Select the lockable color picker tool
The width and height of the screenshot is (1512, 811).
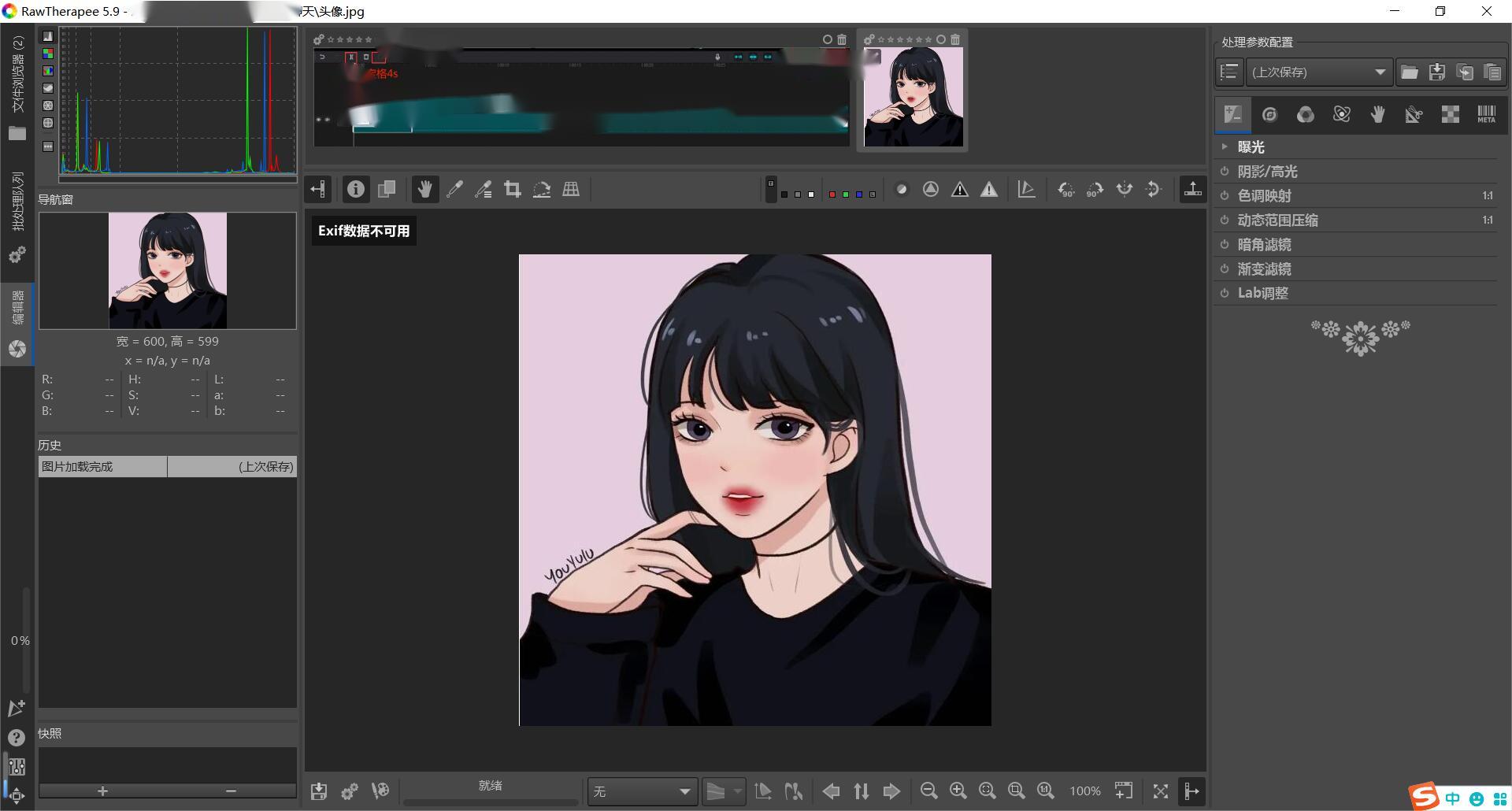point(484,189)
